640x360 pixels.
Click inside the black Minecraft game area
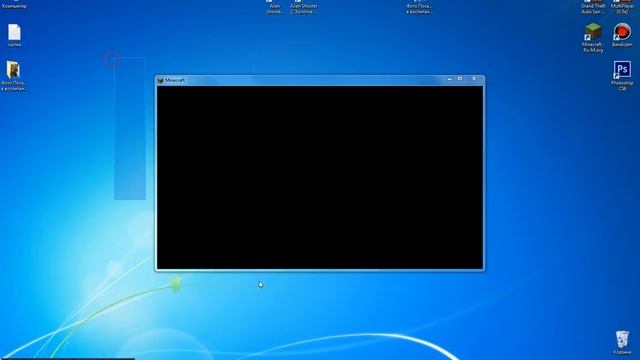click(320, 178)
